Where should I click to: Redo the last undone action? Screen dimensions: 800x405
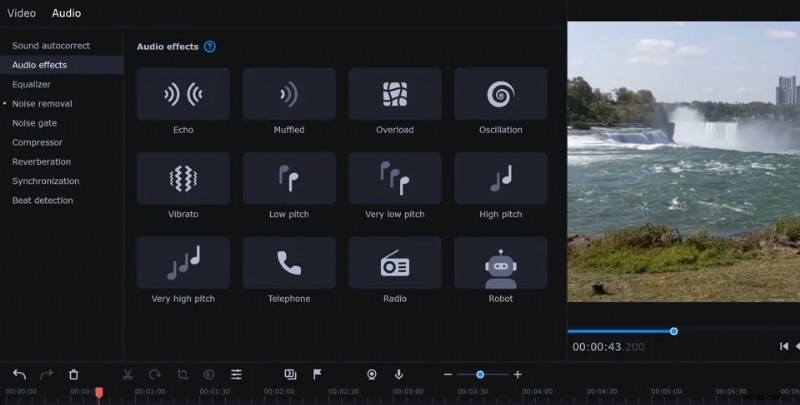[x=46, y=374]
